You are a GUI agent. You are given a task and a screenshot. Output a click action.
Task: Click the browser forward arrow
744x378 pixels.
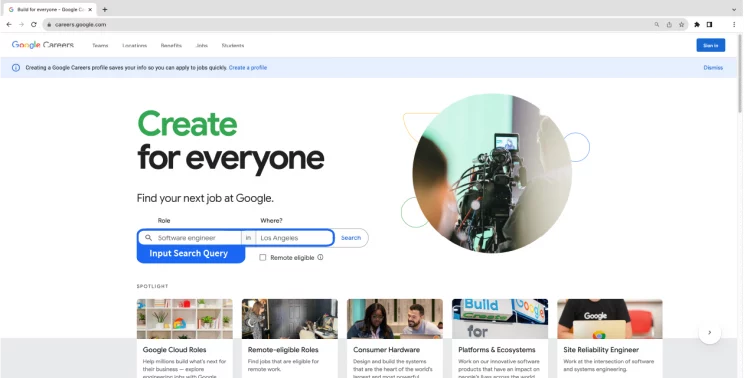[x=21, y=25]
